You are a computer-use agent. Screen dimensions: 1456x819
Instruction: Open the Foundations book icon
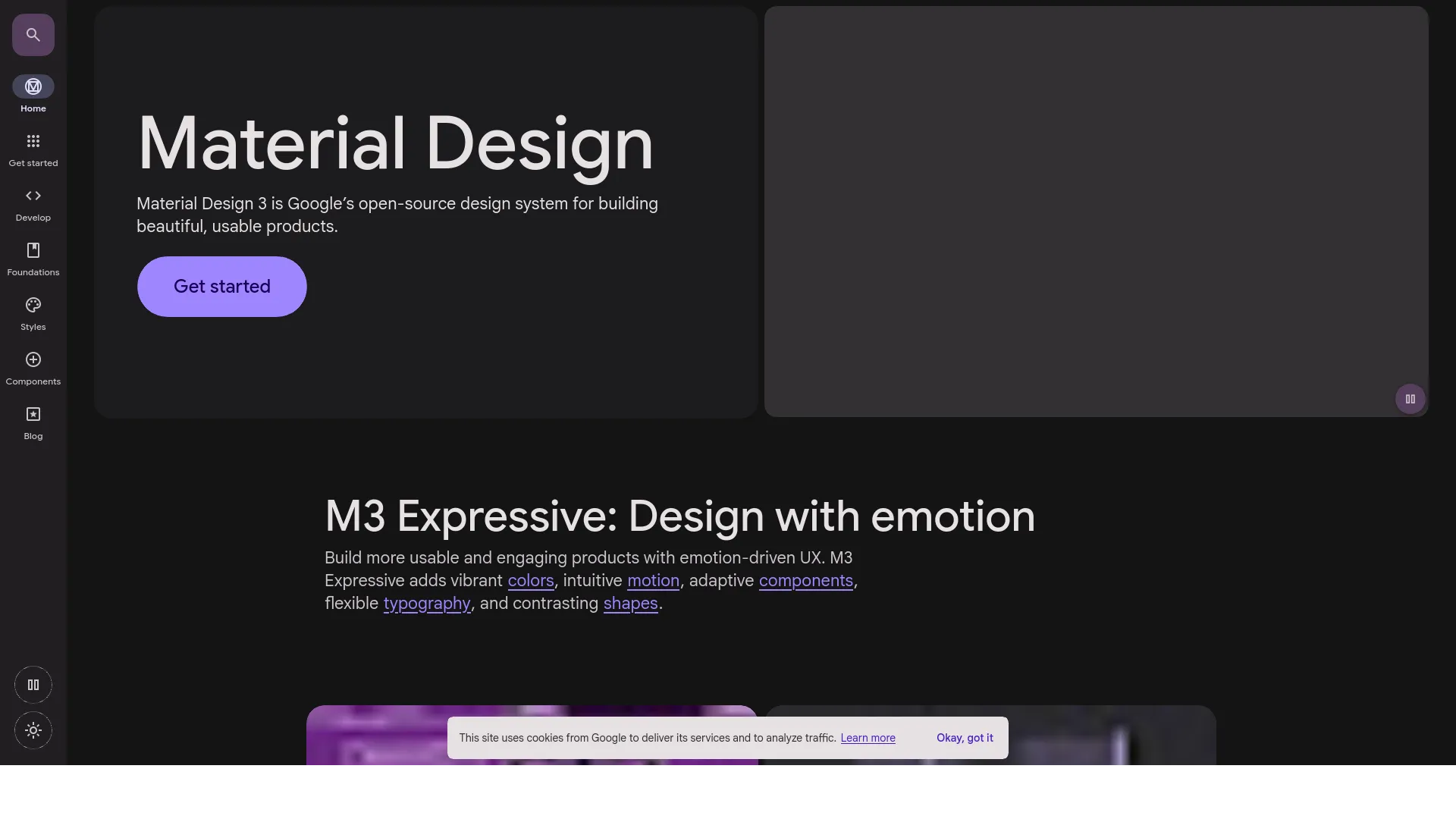[x=33, y=250]
